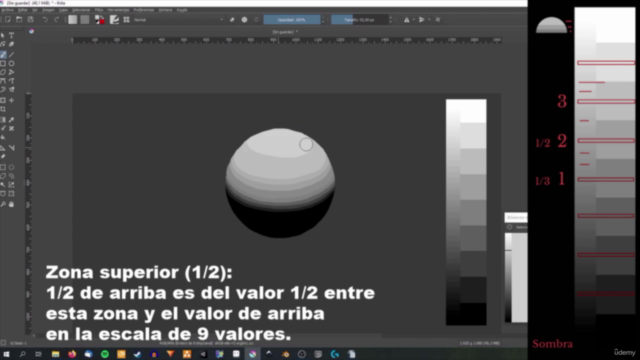Select the Freehand Brush tool
The image size is (640, 360).
pos(3,54)
